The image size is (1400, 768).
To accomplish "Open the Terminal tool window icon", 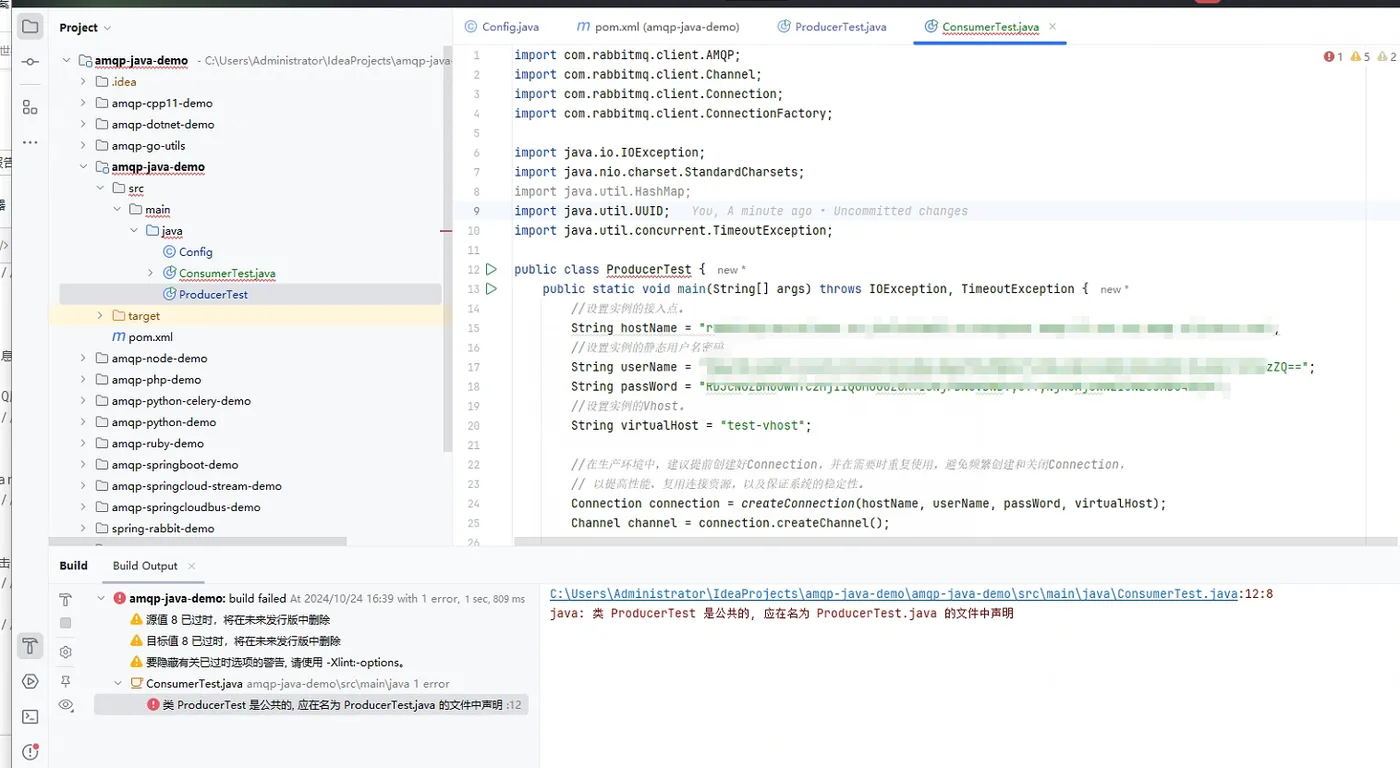I will (30, 716).
